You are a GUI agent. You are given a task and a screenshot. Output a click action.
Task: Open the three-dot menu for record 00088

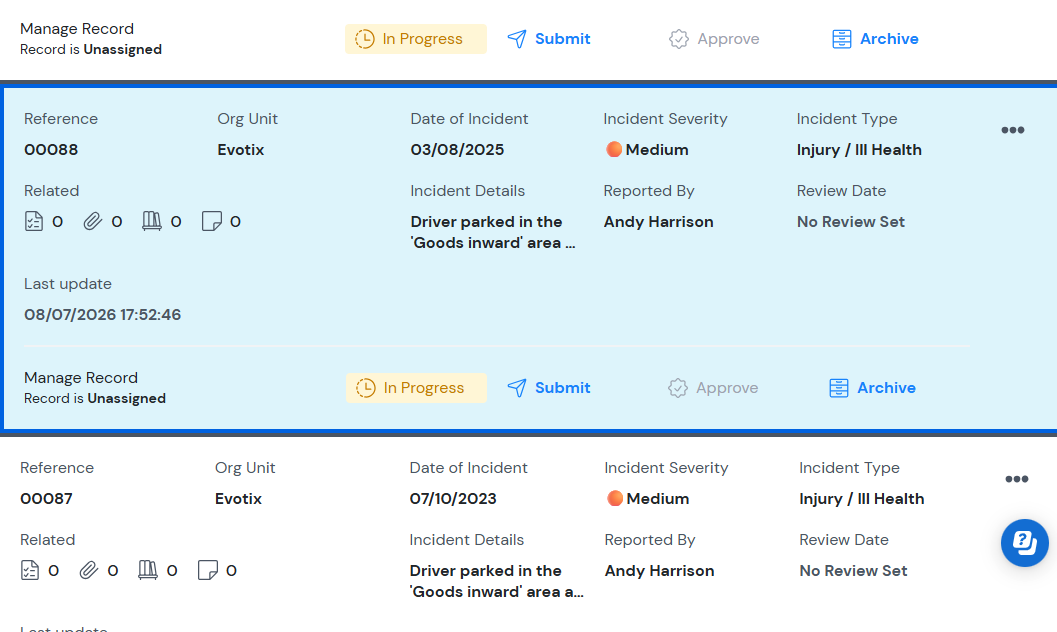[1013, 130]
